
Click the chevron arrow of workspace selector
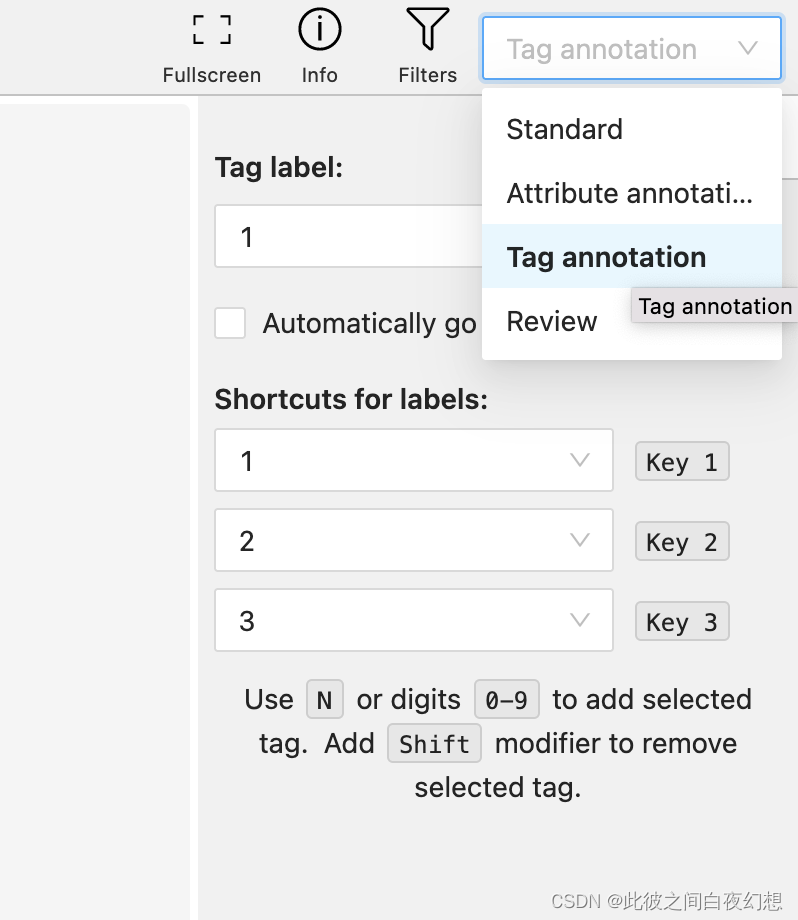point(748,48)
